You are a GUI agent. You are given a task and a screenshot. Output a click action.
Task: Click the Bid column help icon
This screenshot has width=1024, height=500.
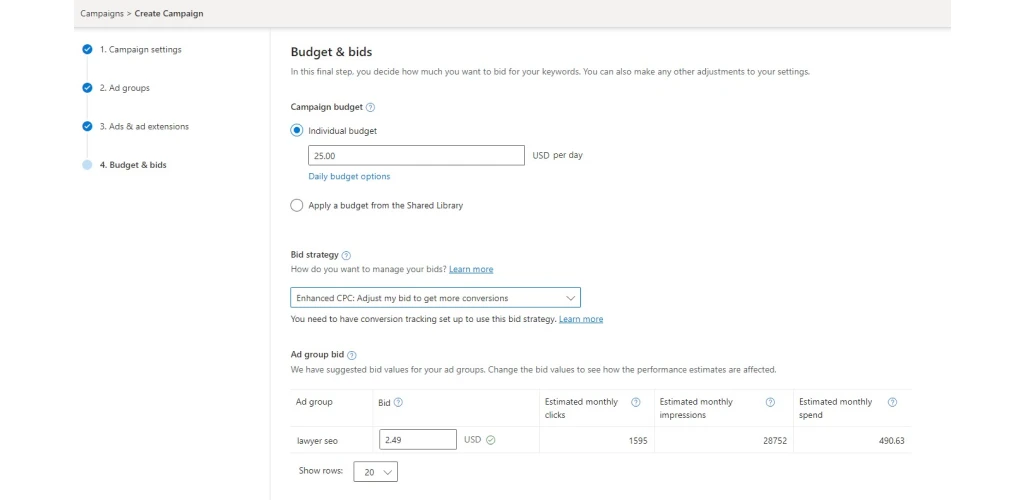coord(398,403)
